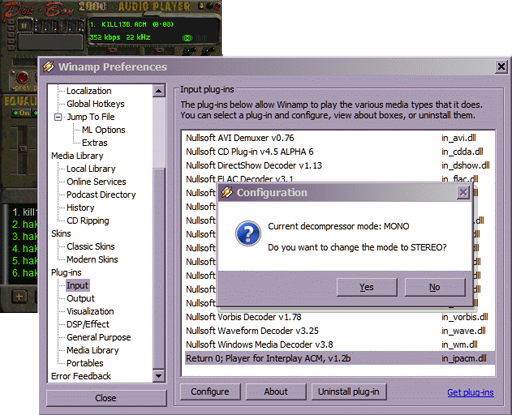Screen dimensions: 512x415
Task: Open ML Options under Jump To File
Action: [x=103, y=130]
